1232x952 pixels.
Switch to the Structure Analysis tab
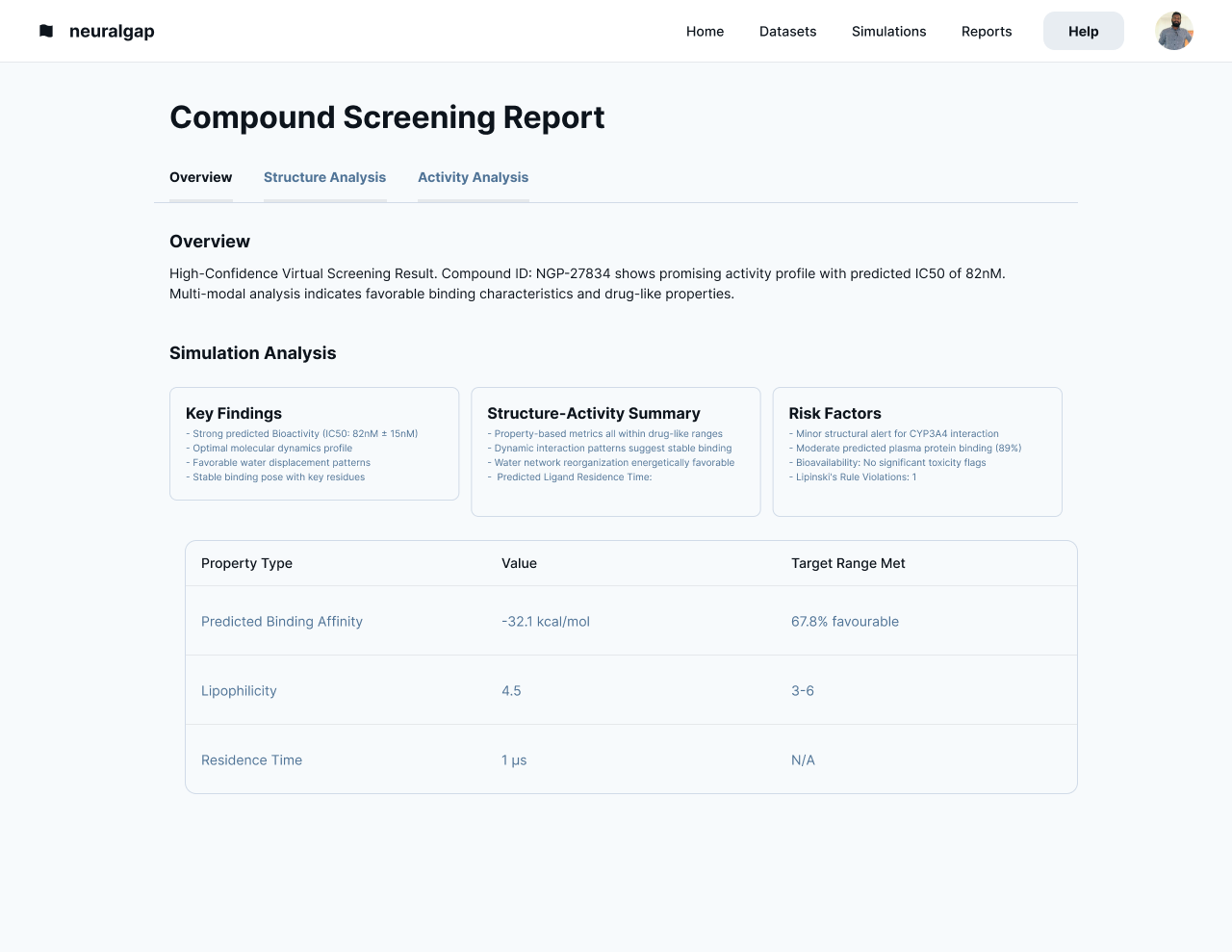pos(324,177)
